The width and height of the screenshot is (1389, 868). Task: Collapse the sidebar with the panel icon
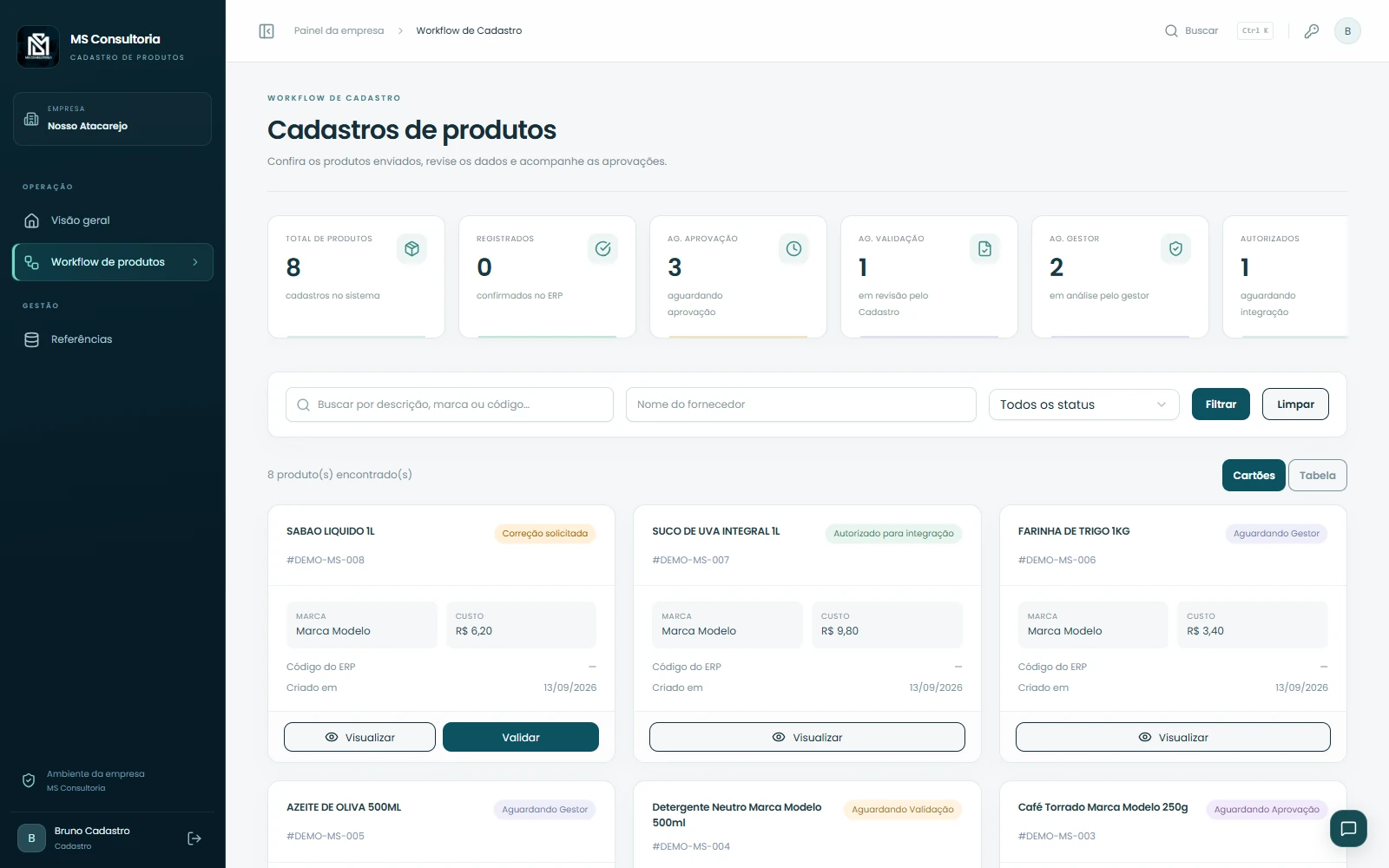267,31
